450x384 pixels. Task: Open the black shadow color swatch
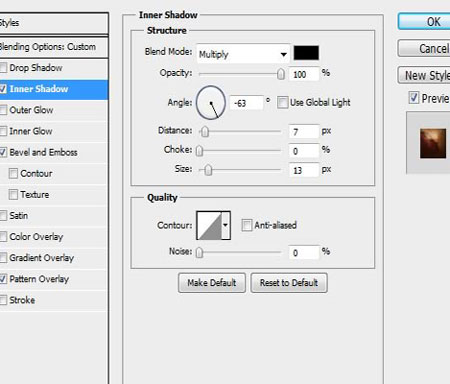[x=306, y=53]
